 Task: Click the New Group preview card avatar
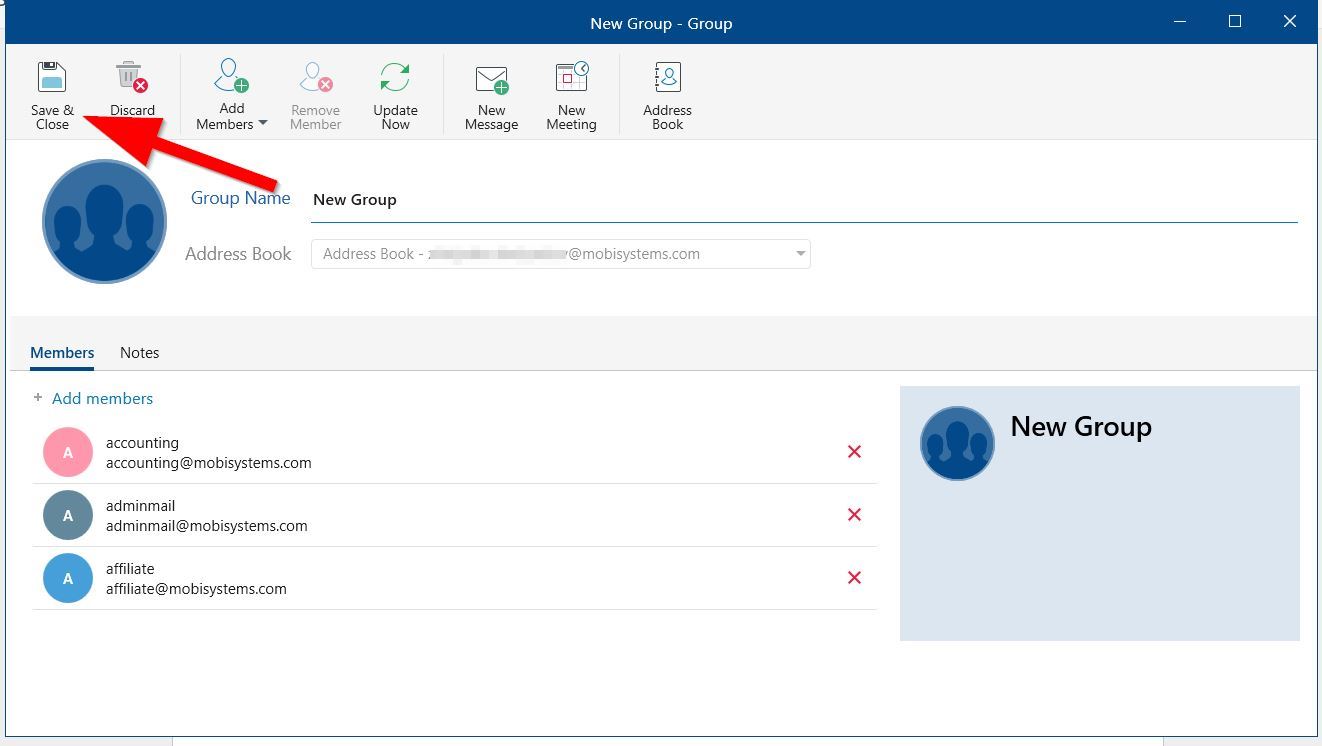tap(957, 443)
